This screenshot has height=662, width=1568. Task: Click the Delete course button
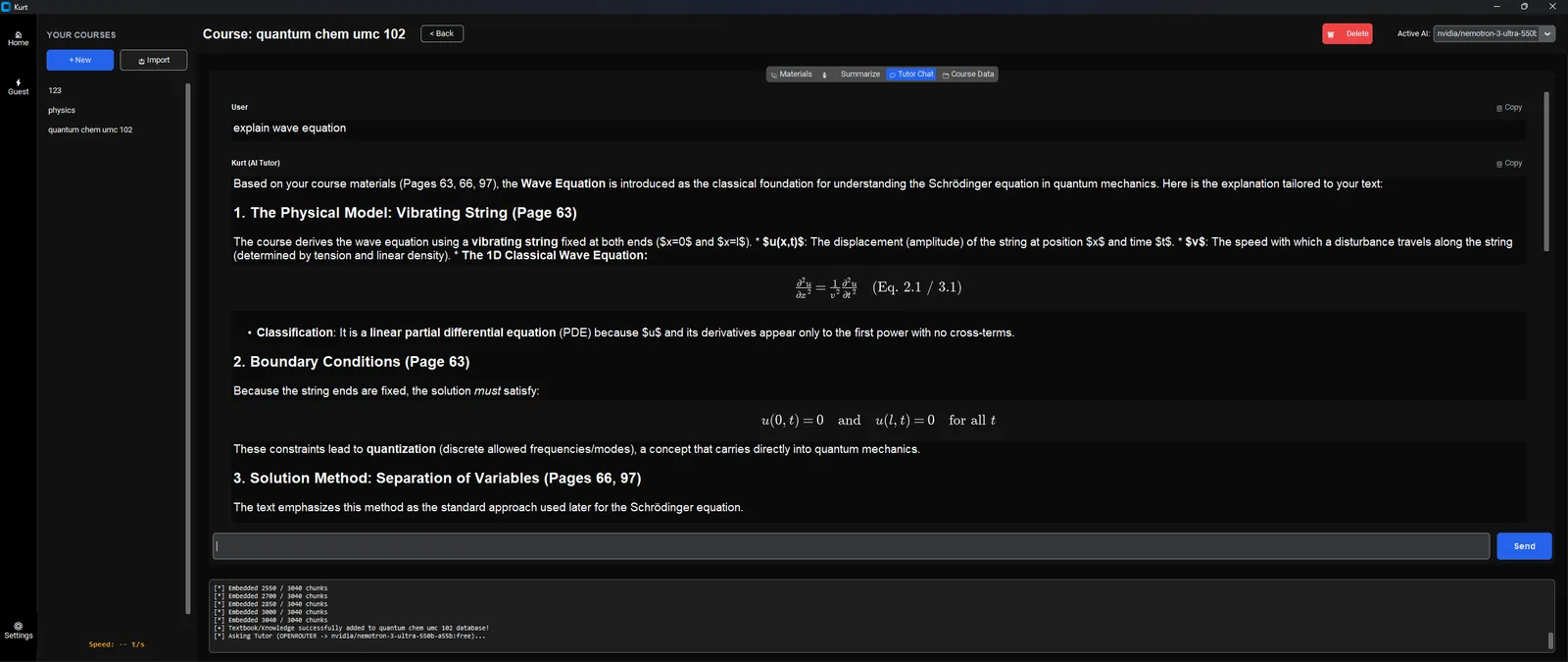(x=1347, y=33)
